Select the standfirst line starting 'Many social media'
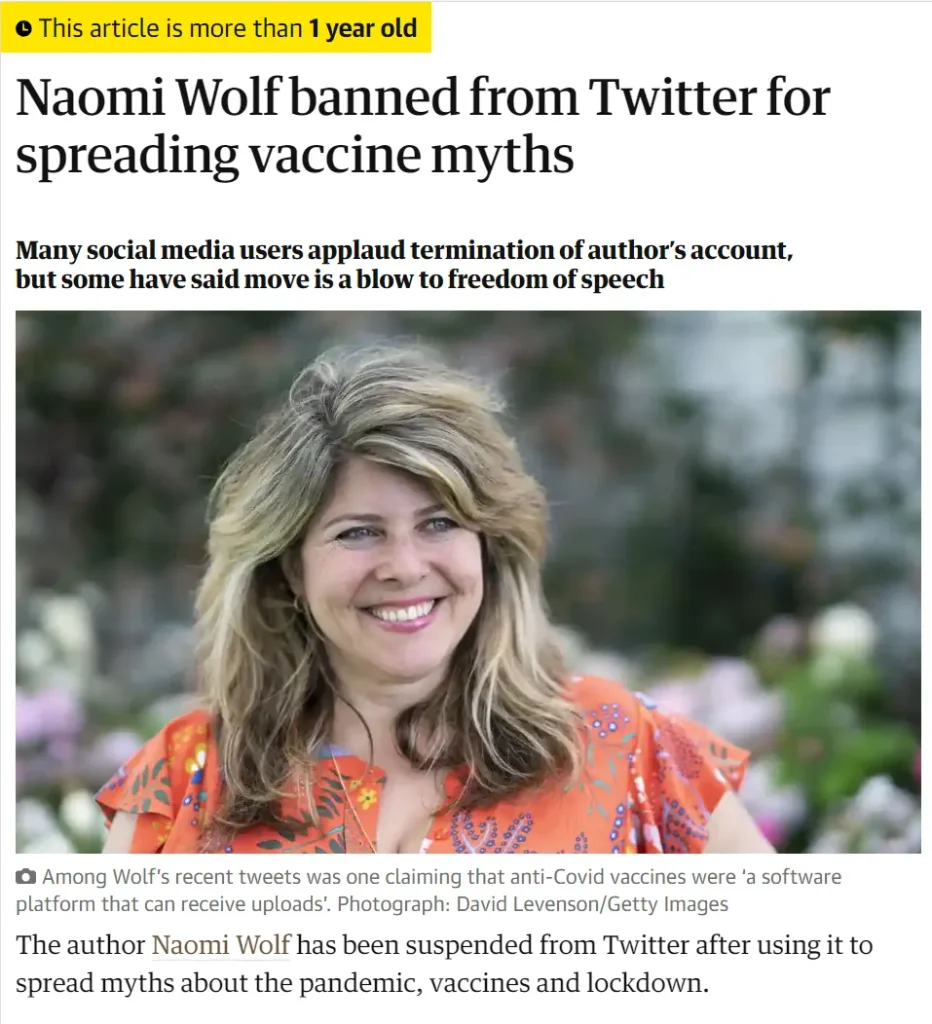Viewport: 932px width, 1024px height. [404, 250]
